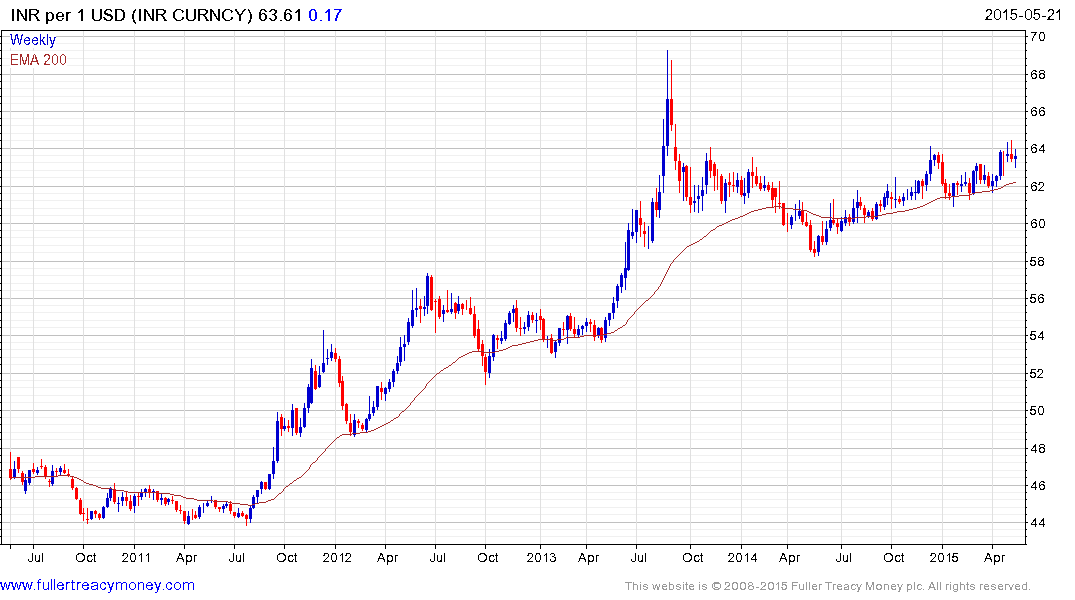
Task: Select the price change value 0.17
Action: pyautogui.click(x=325, y=15)
